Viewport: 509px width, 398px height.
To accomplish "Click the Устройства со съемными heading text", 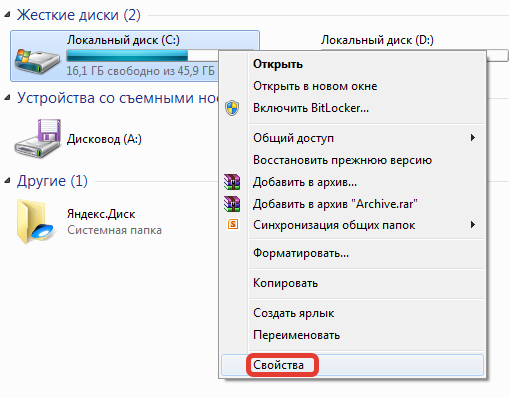I will (x=117, y=98).
